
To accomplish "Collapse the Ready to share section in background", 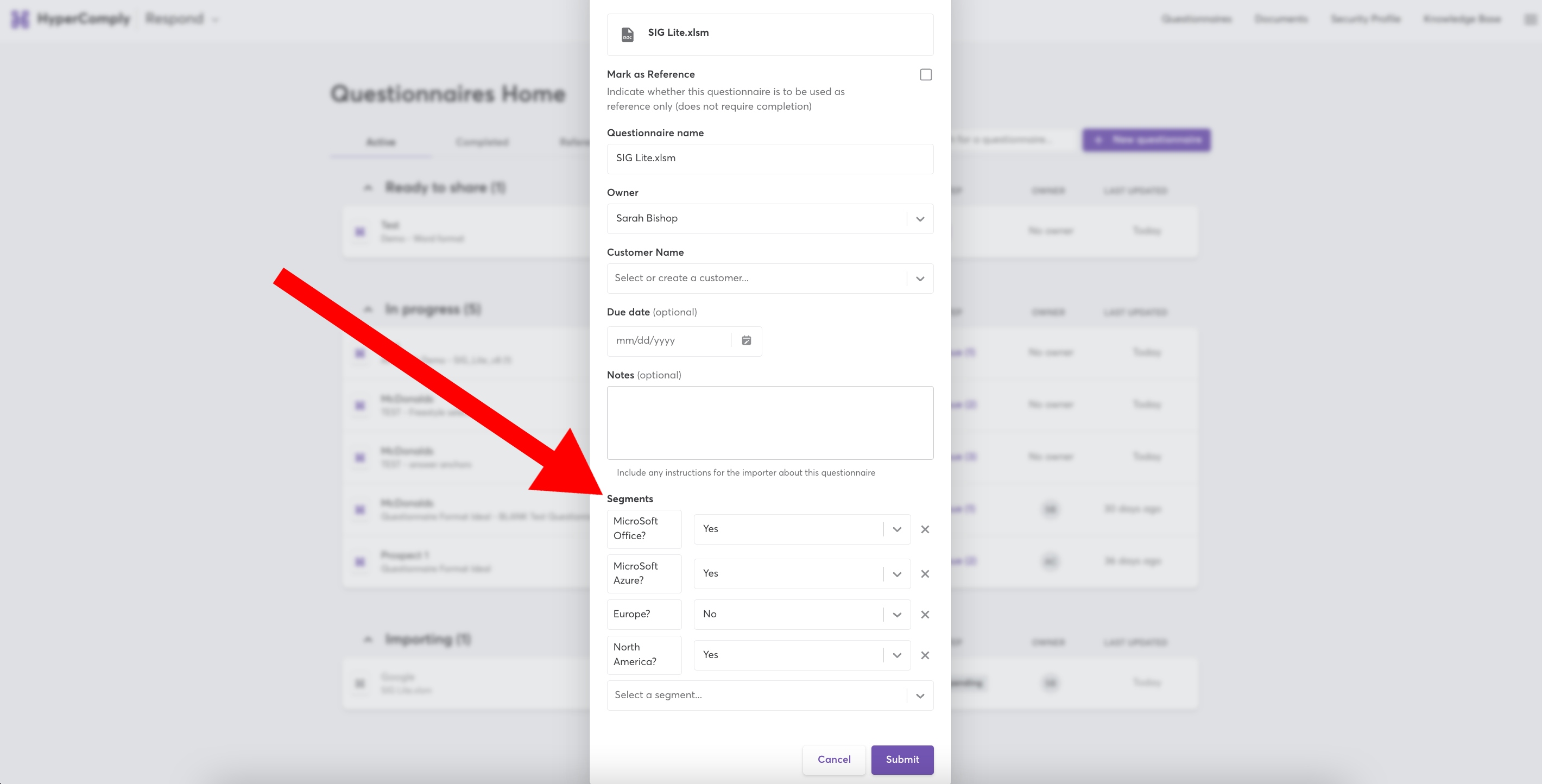I will point(368,188).
